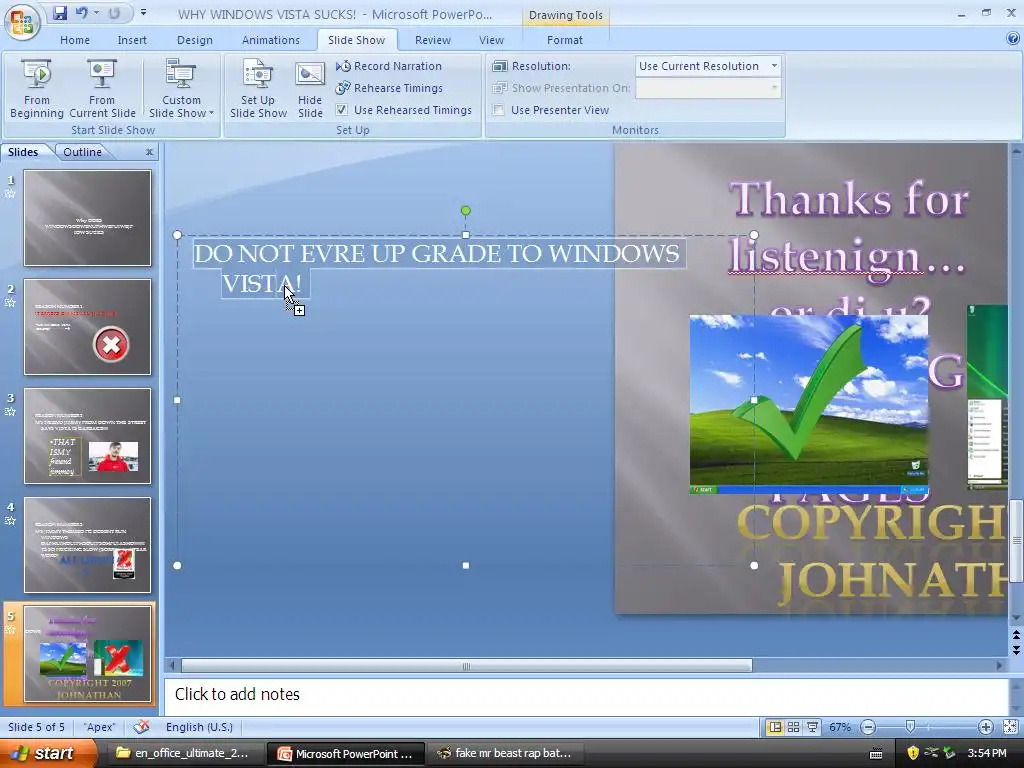This screenshot has height=768, width=1024.
Task: Select slide 2 thumbnail with red X
Action: [x=88, y=327]
